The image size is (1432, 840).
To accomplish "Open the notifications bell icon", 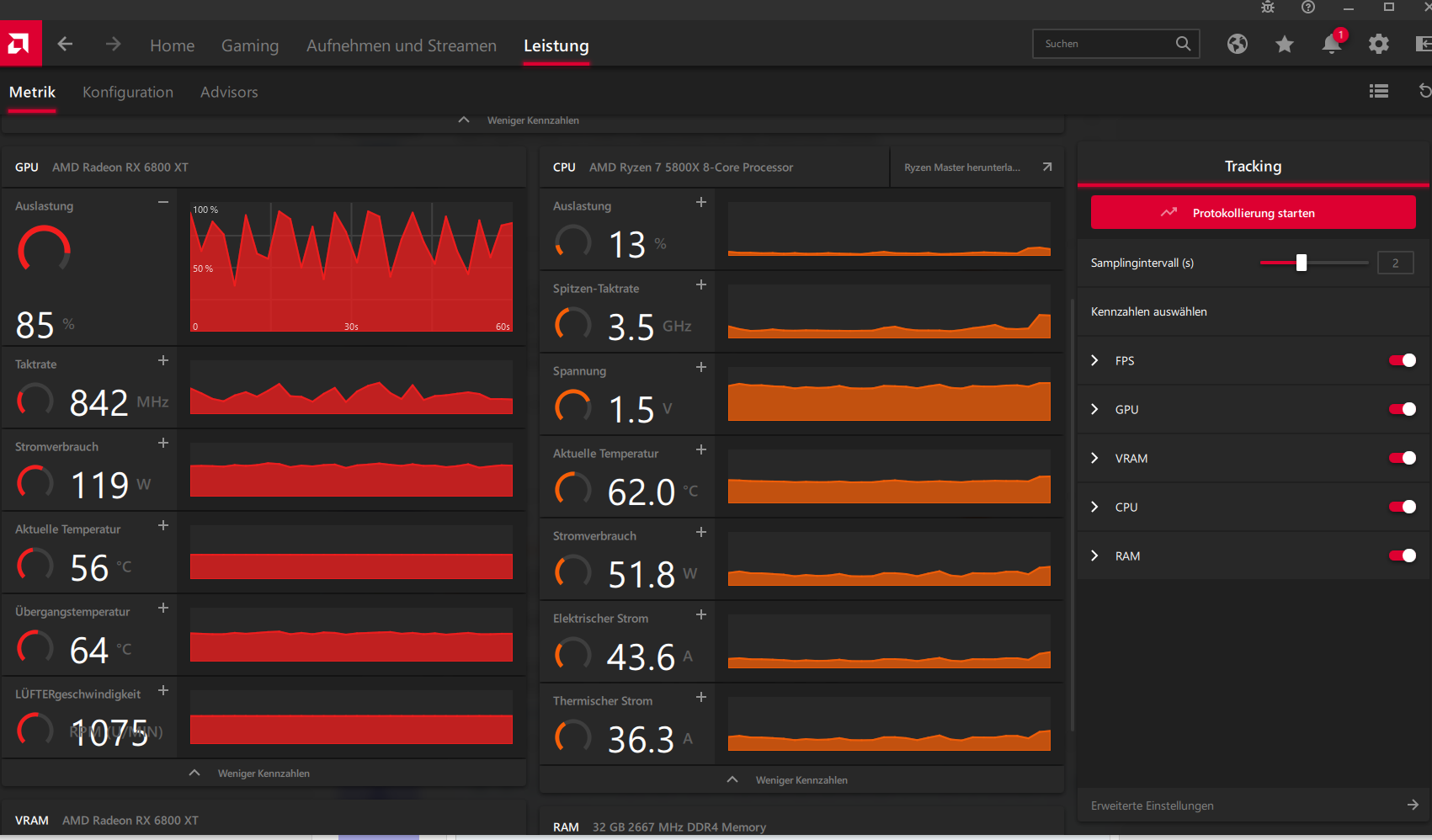I will [x=1332, y=44].
